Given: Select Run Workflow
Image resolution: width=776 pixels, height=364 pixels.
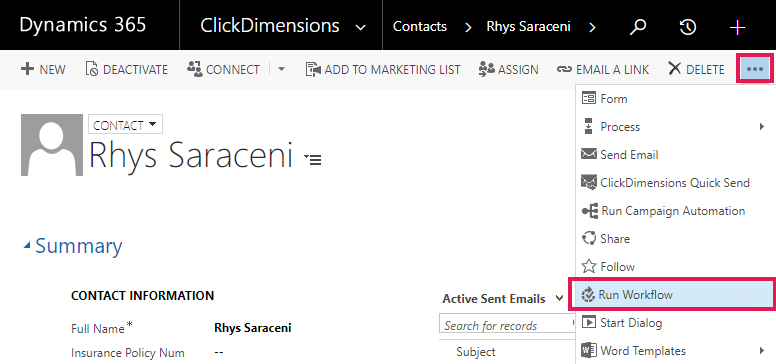Looking at the screenshot, I should coord(673,295).
